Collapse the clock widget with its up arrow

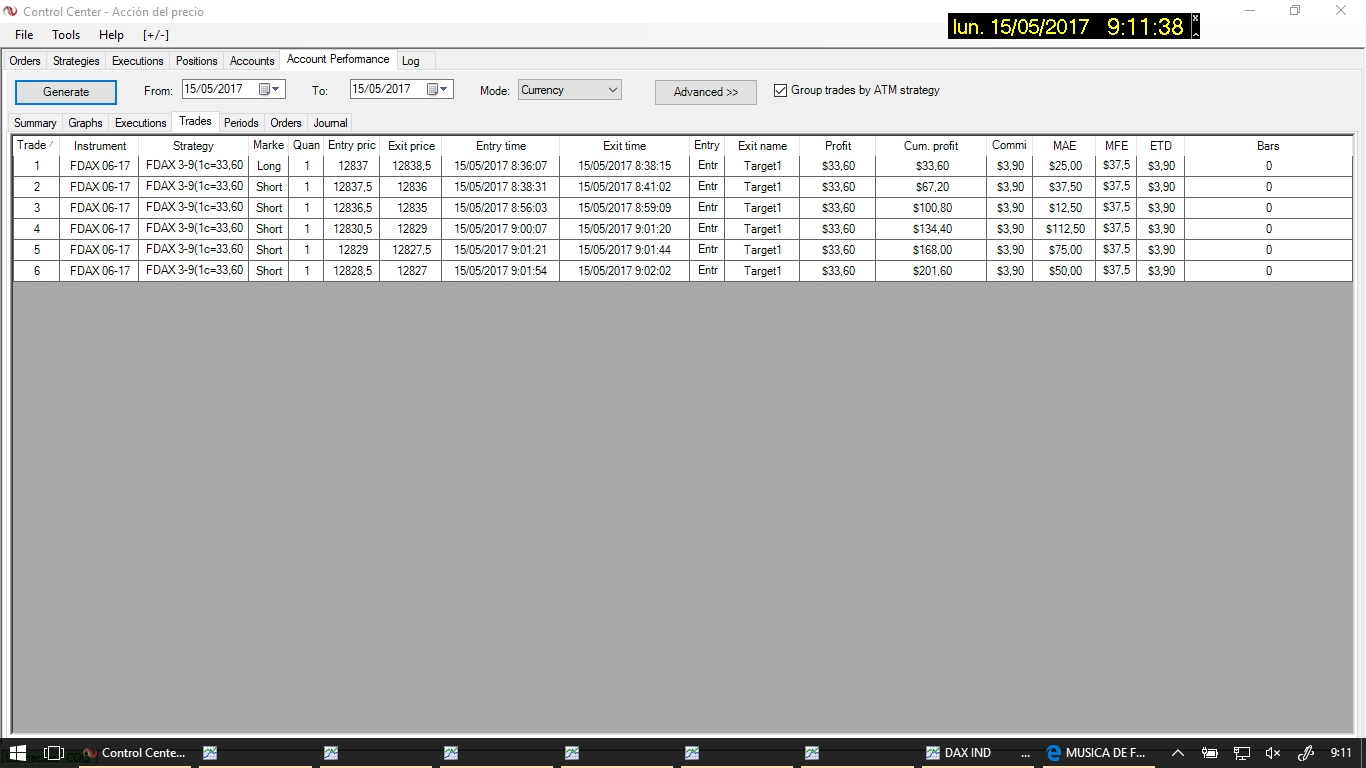coord(1195,33)
